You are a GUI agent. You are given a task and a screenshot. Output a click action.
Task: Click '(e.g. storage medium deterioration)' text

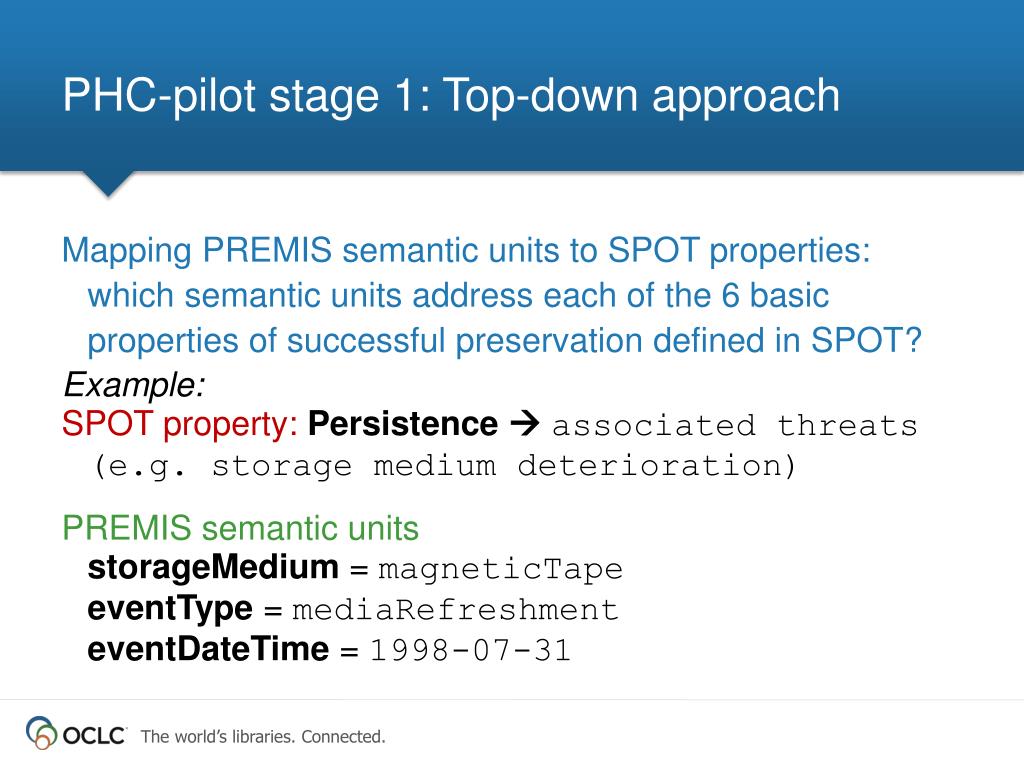pyautogui.click(x=445, y=466)
